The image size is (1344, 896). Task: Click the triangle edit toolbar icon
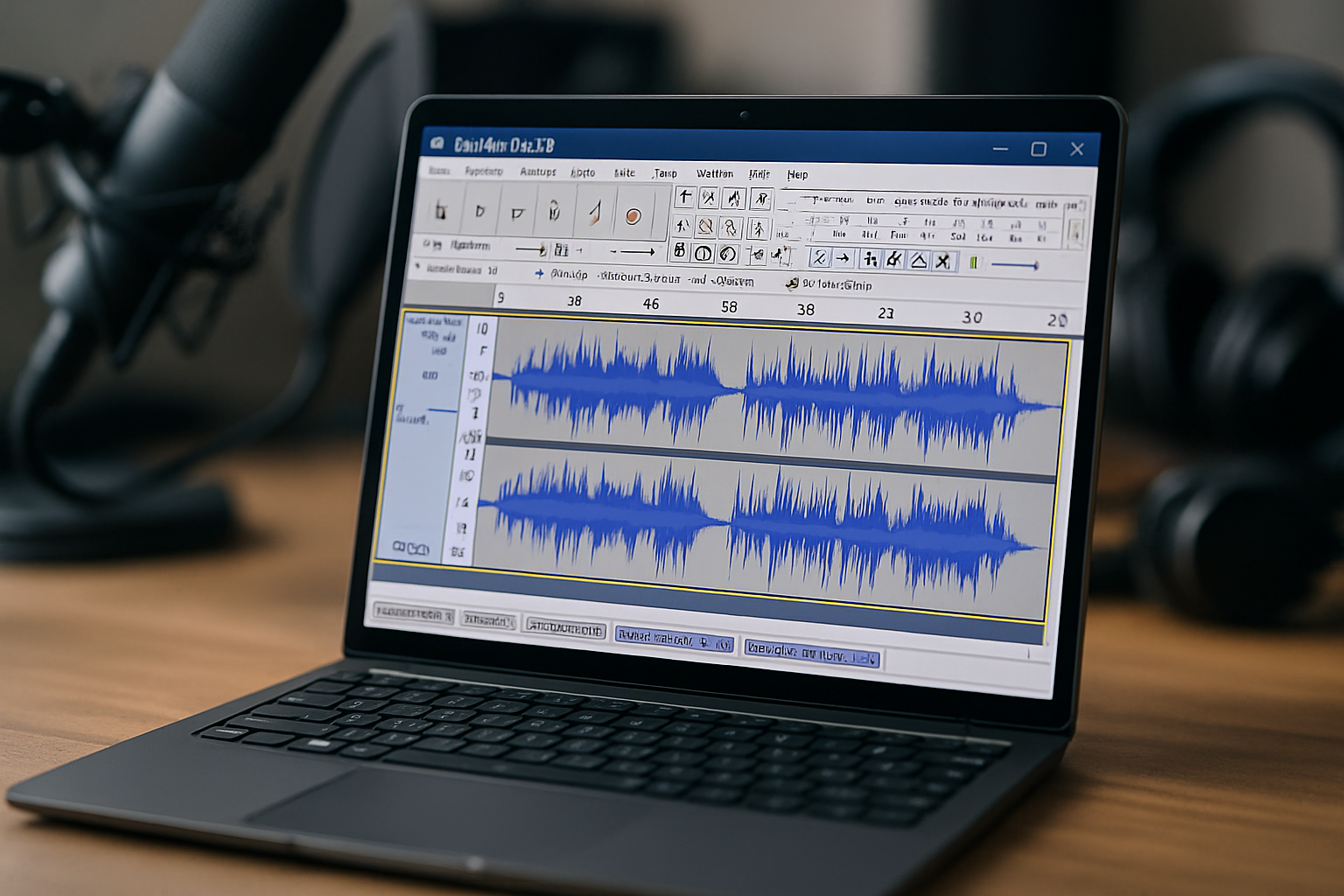point(919,260)
